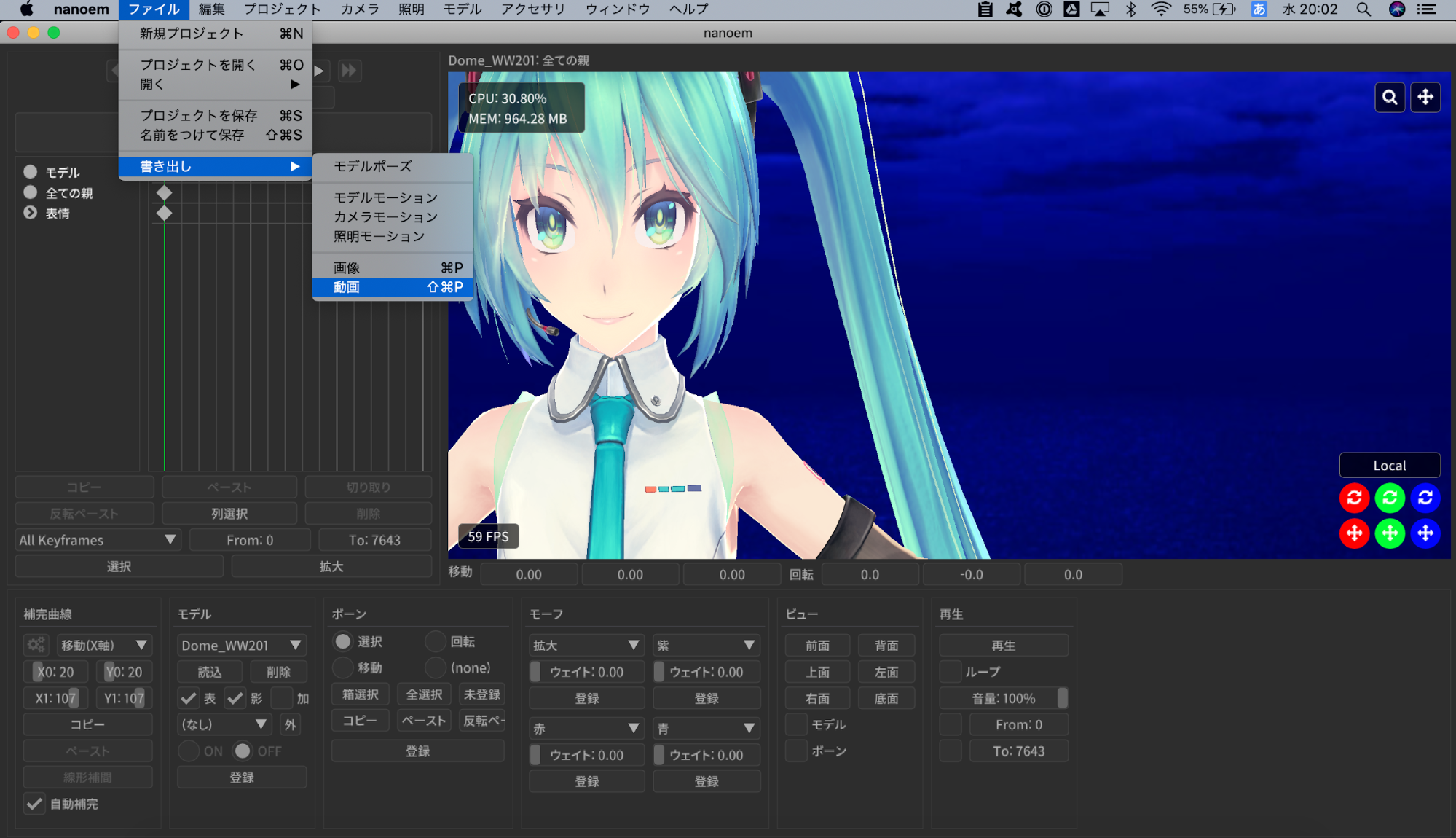Select 新規プロジェクト in File menu
The width and height of the screenshot is (1456, 838).
216,34
